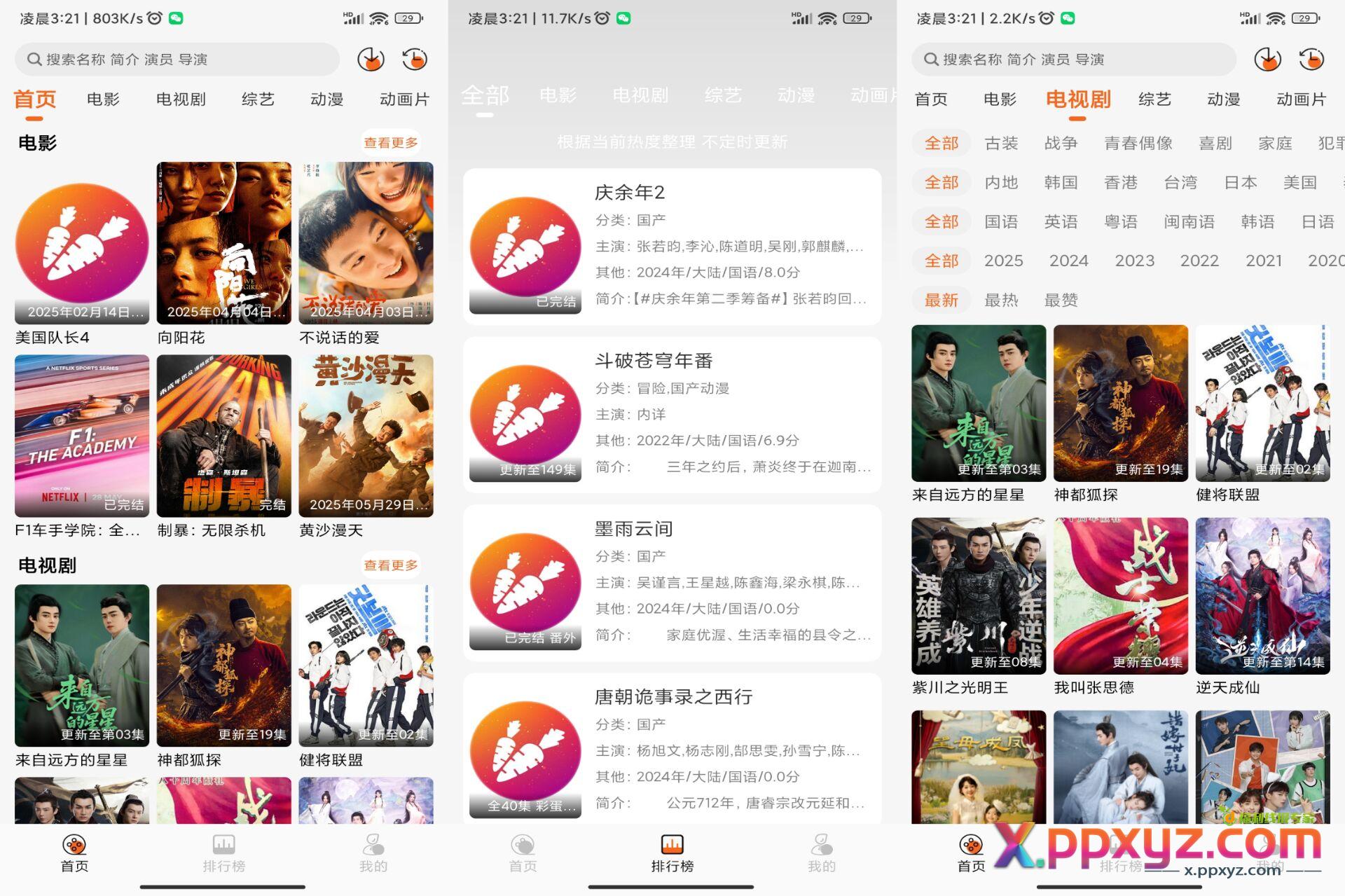
Task: Open 制暴：无限杀机 poster
Action: [x=224, y=436]
